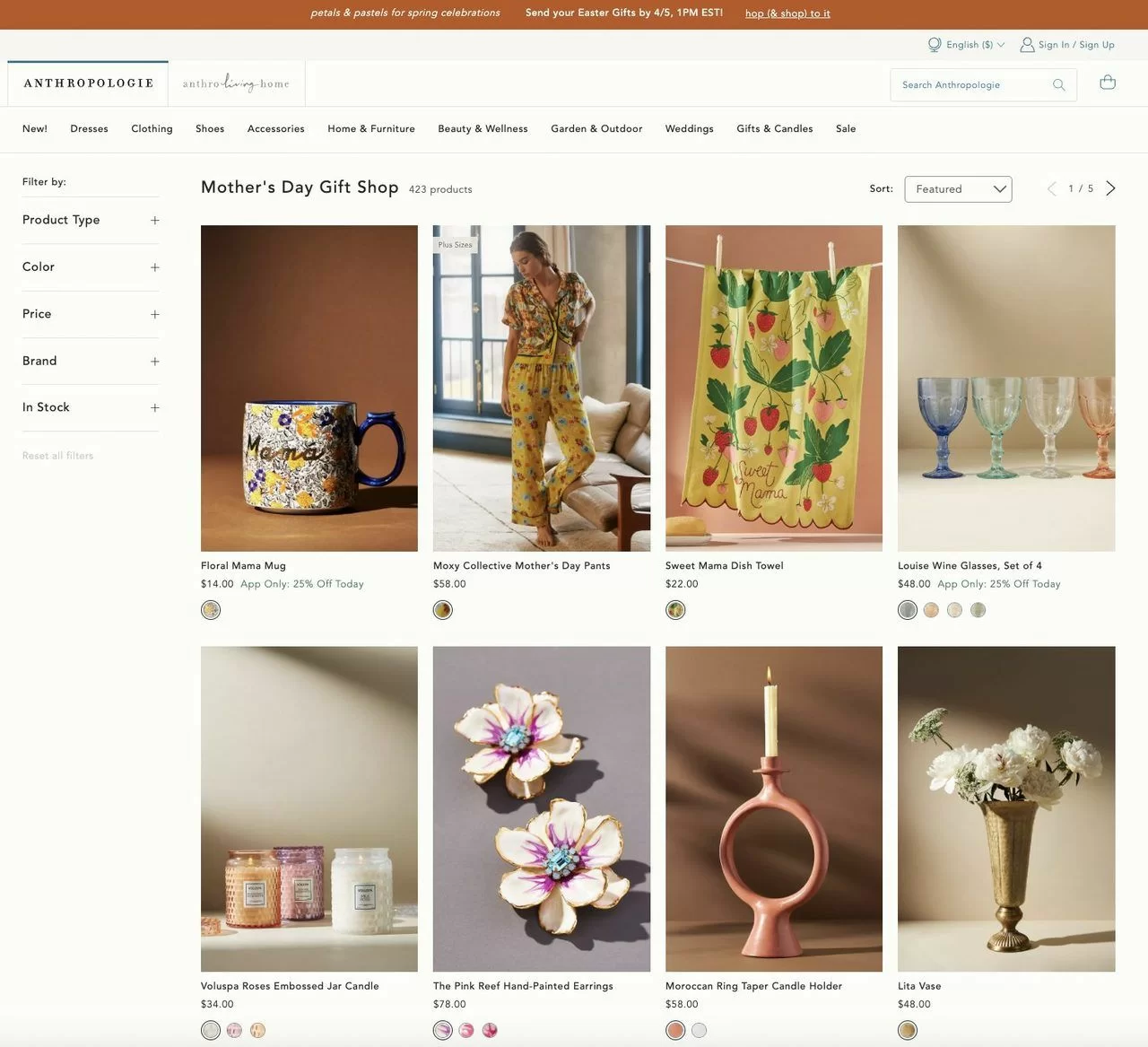Open the Sale menu

846,128
